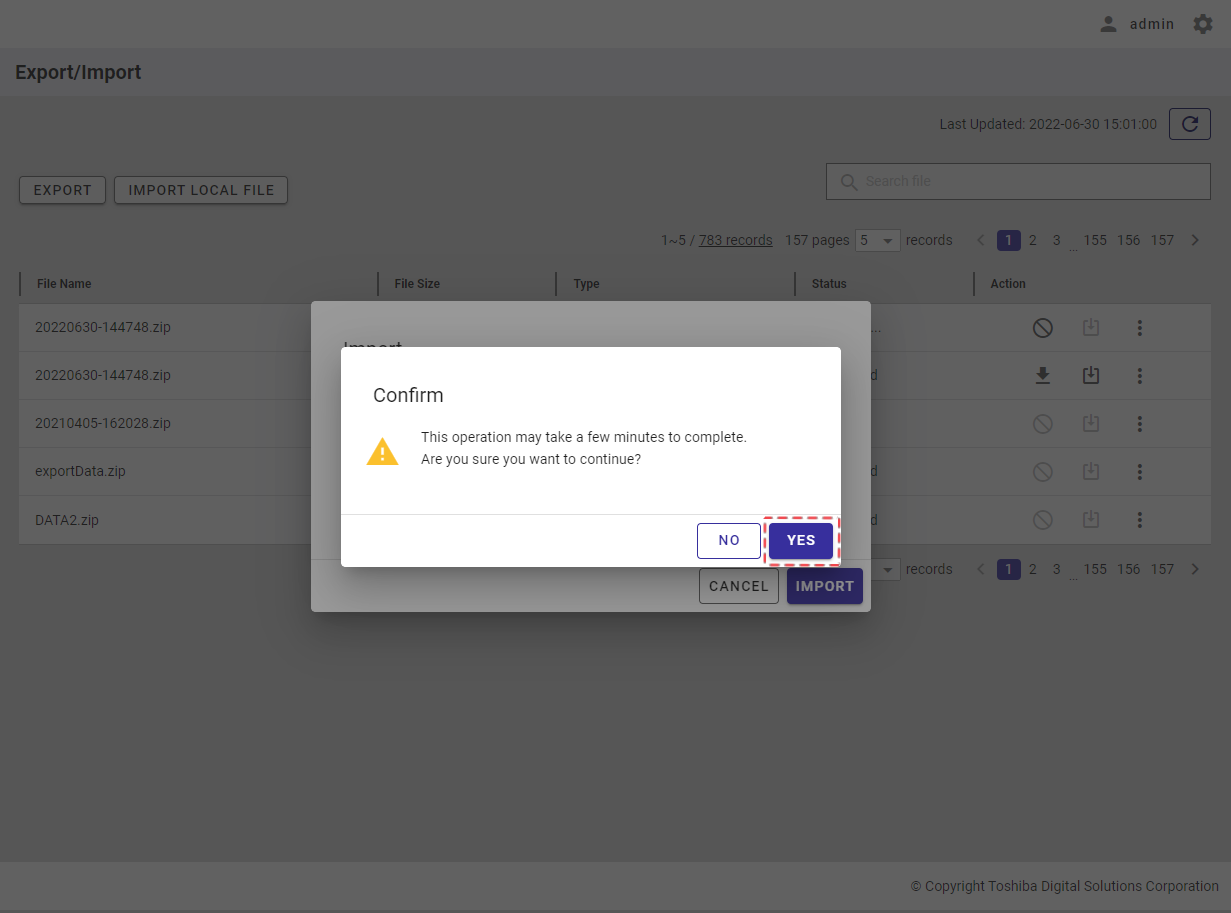
Task: Expand bottom records-per-page dropdown
Action: 886,569
